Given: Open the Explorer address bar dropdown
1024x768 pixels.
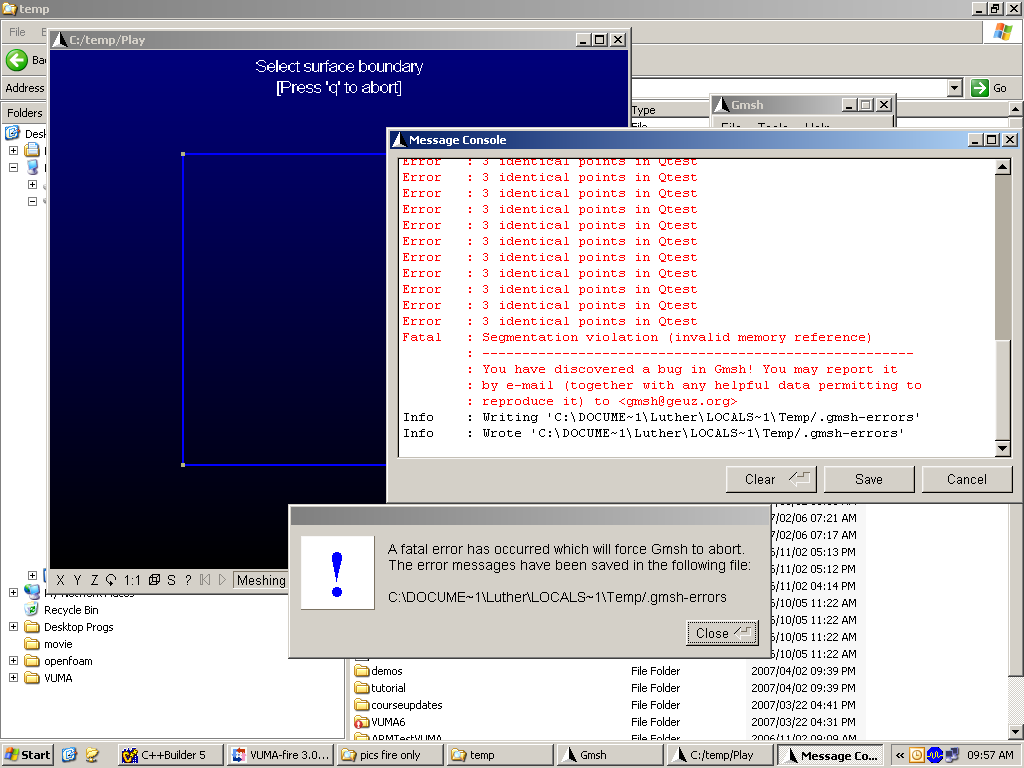Looking at the screenshot, I should click(x=955, y=88).
